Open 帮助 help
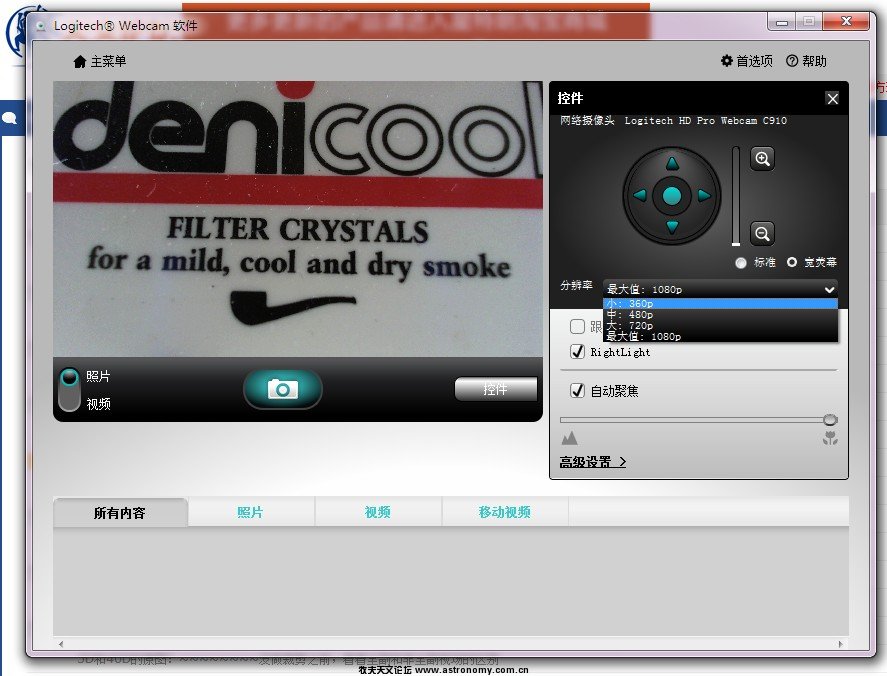Viewport: 887px width, 676px height. (x=807, y=61)
